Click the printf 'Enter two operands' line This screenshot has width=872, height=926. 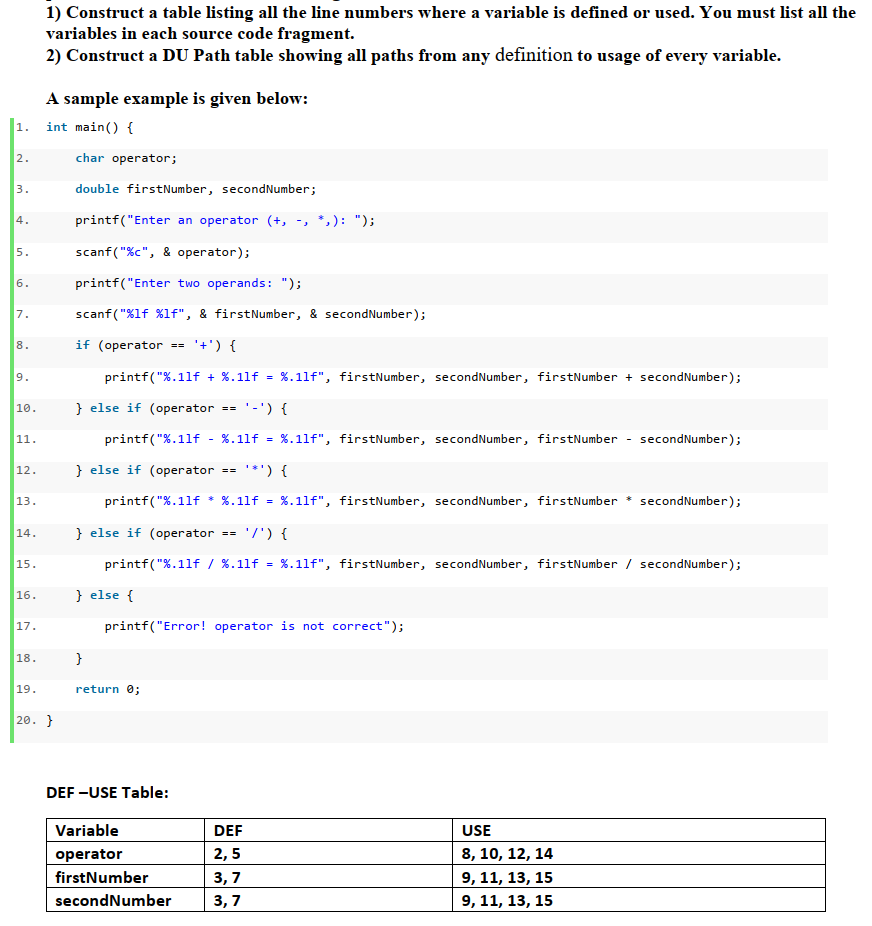tap(188, 283)
